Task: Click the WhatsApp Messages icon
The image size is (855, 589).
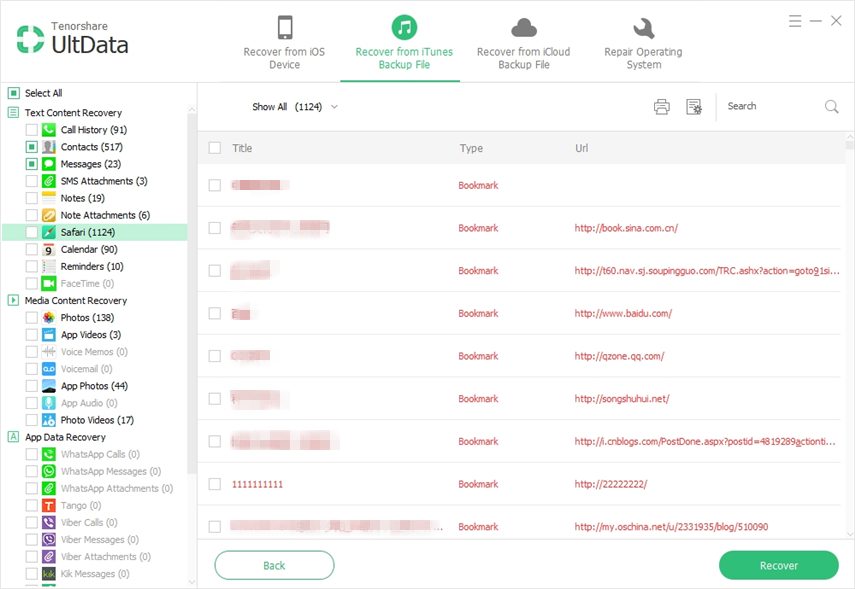Action: click(x=49, y=471)
